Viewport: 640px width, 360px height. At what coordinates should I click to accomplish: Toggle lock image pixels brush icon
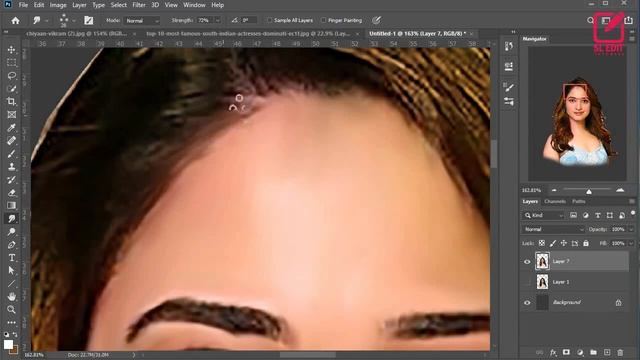click(x=553, y=243)
